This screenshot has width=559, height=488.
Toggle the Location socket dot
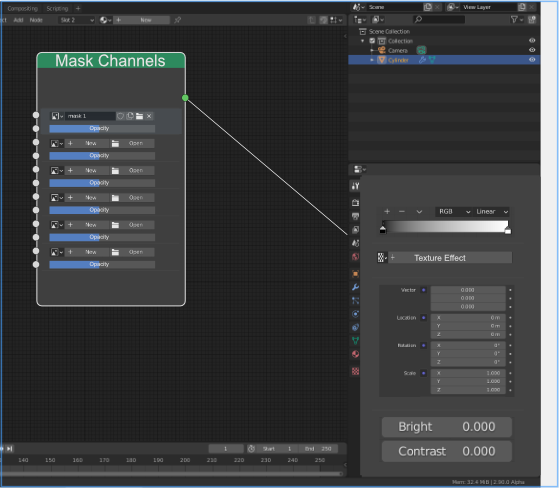click(424, 317)
